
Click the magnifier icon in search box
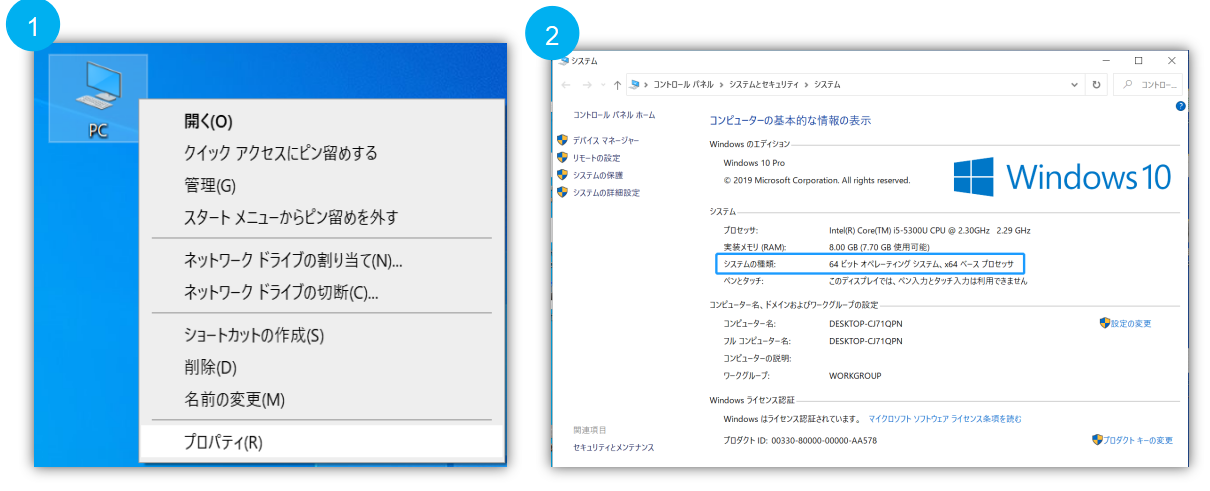[x=1130, y=85]
